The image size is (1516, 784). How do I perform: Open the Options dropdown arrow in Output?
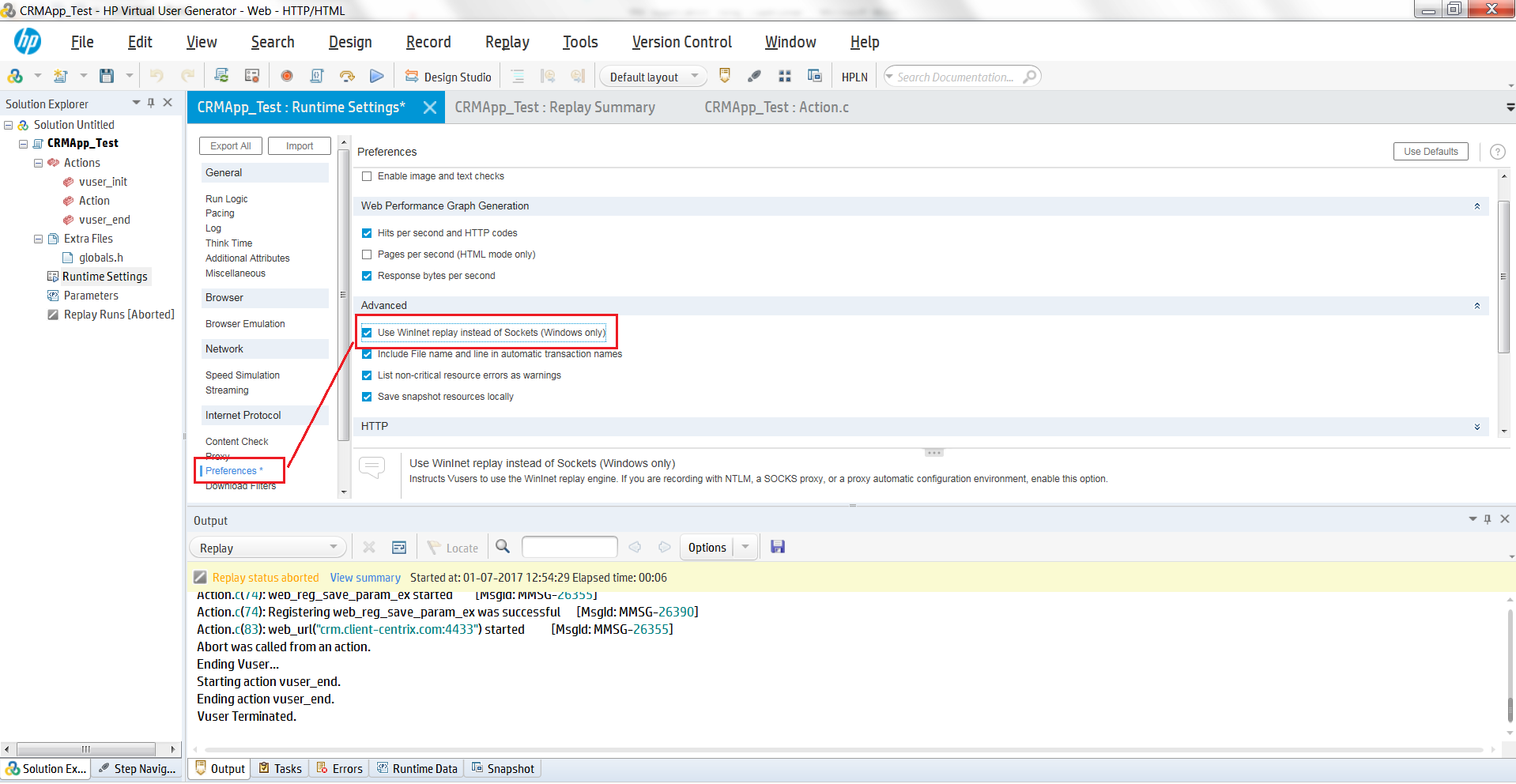(x=745, y=547)
